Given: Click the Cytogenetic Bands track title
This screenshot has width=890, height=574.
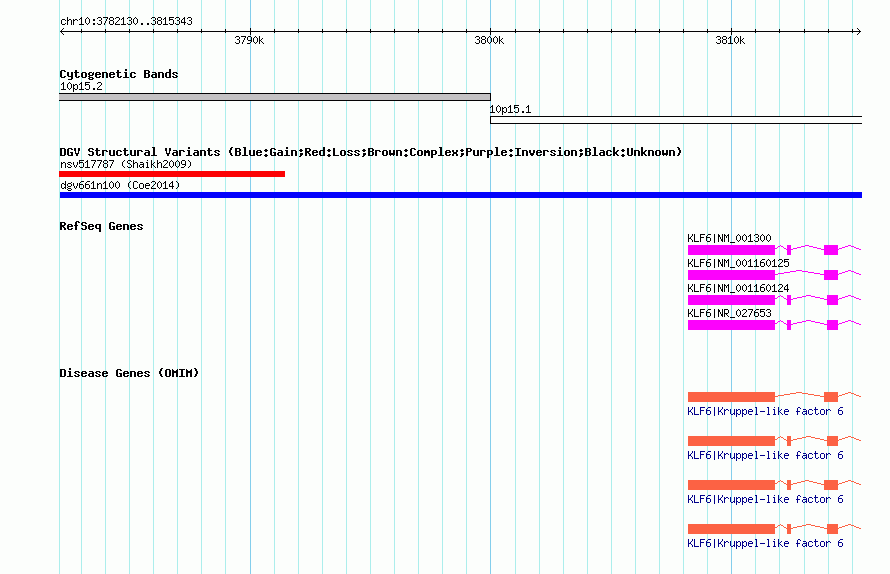Looking at the screenshot, I should [x=119, y=74].
